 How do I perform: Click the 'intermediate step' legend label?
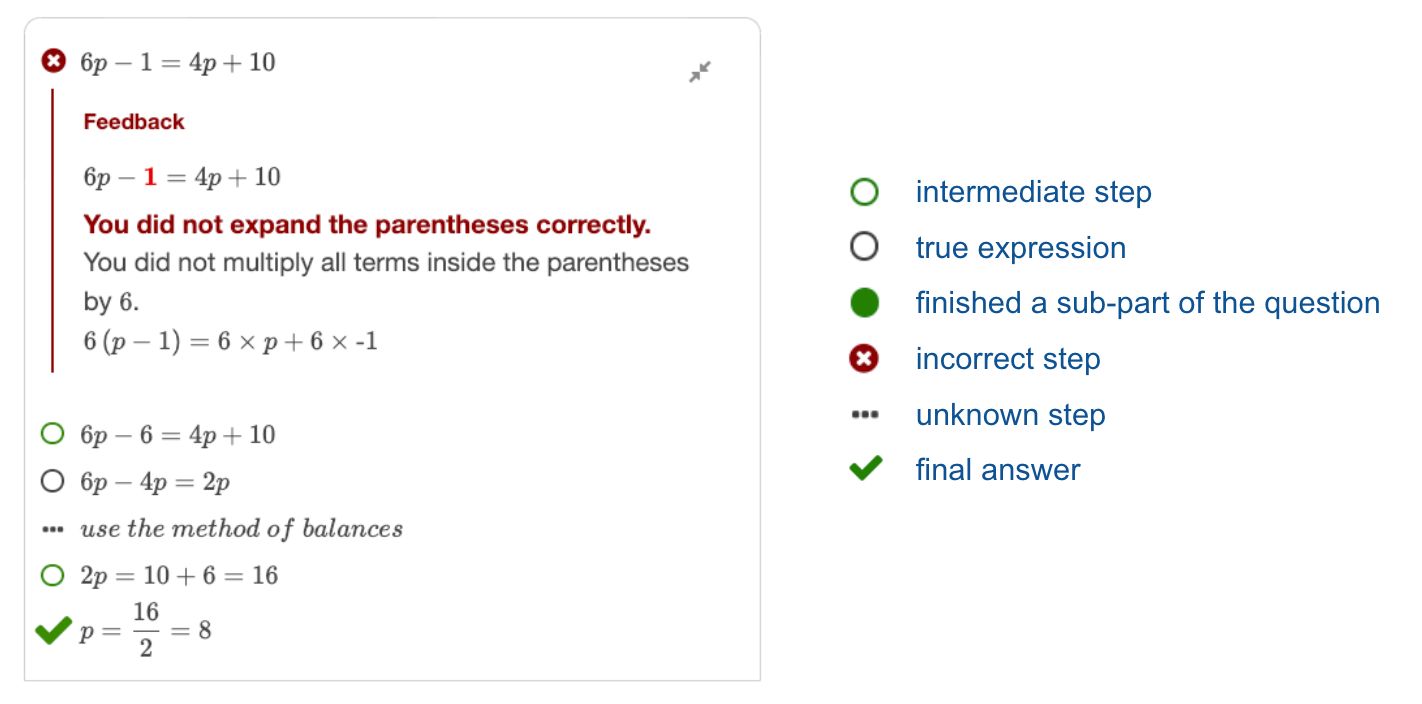pos(1033,192)
